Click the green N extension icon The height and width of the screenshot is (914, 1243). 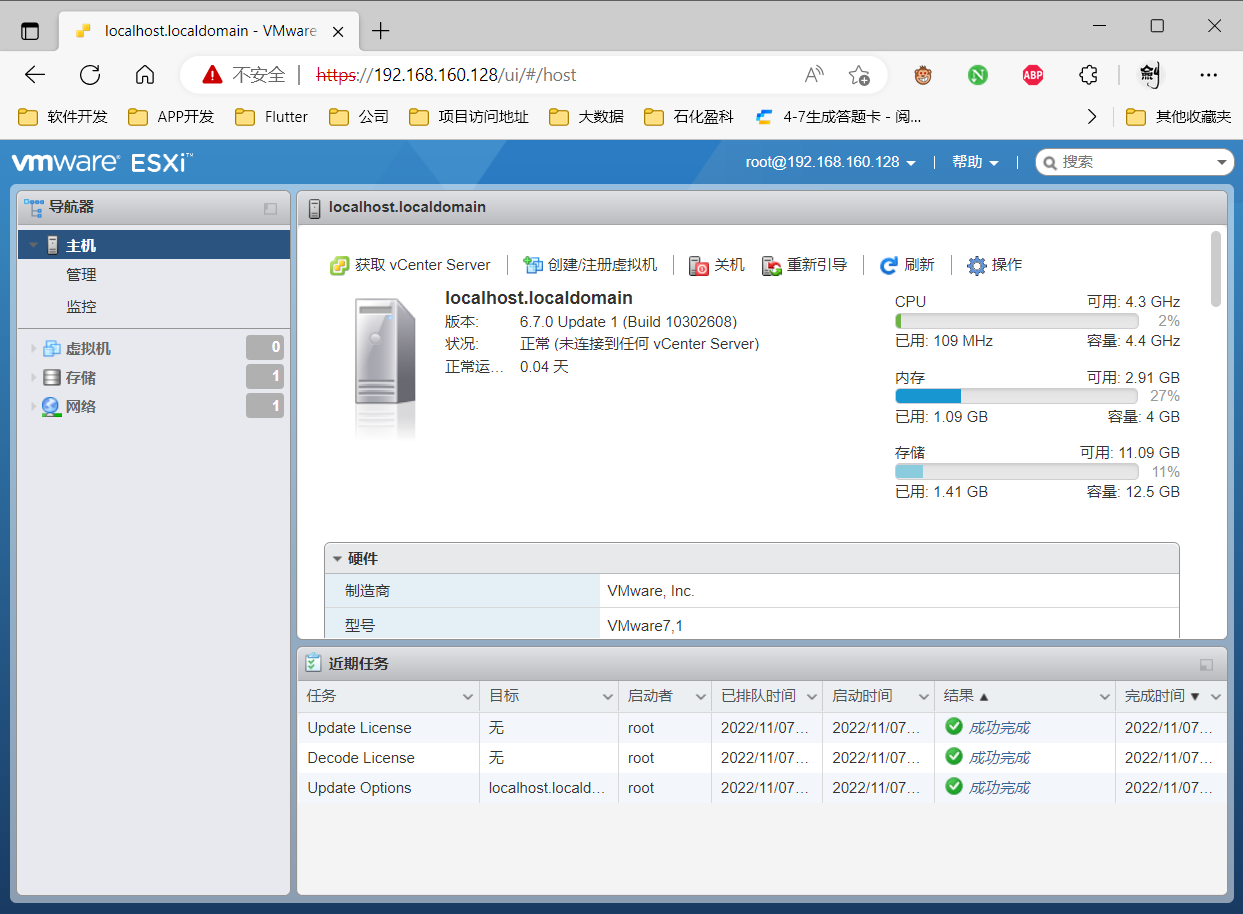(977, 75)
